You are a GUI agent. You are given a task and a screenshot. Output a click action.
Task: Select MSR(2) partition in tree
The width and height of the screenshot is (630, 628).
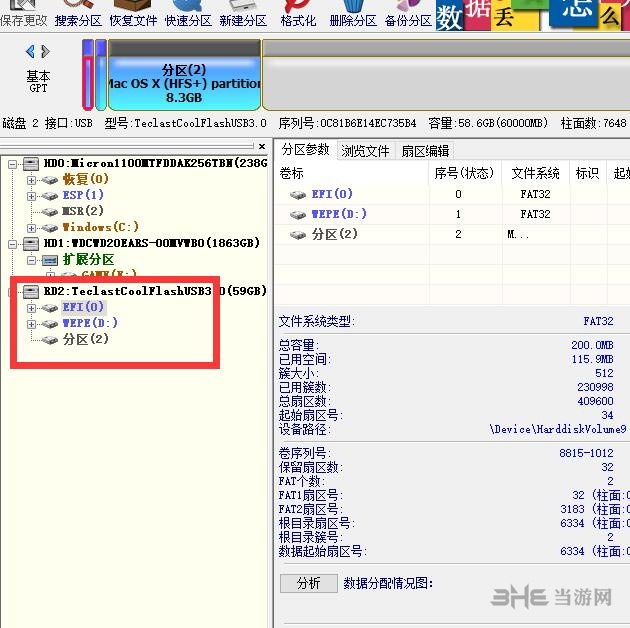tap(83, 211)
